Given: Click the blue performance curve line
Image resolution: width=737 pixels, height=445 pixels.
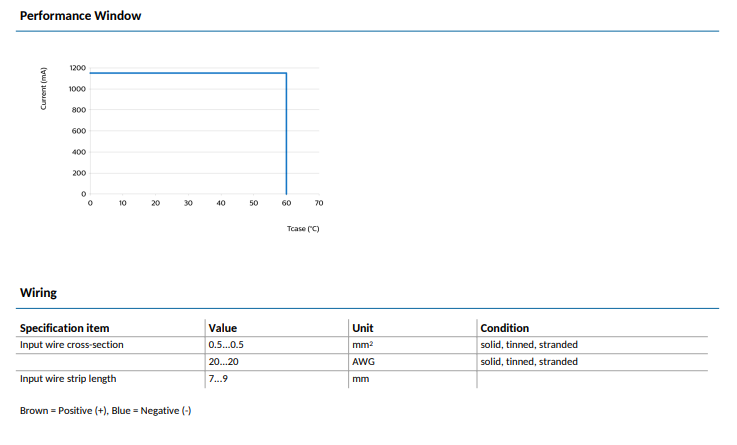Looking at the screenshot, I should (188, 73).
